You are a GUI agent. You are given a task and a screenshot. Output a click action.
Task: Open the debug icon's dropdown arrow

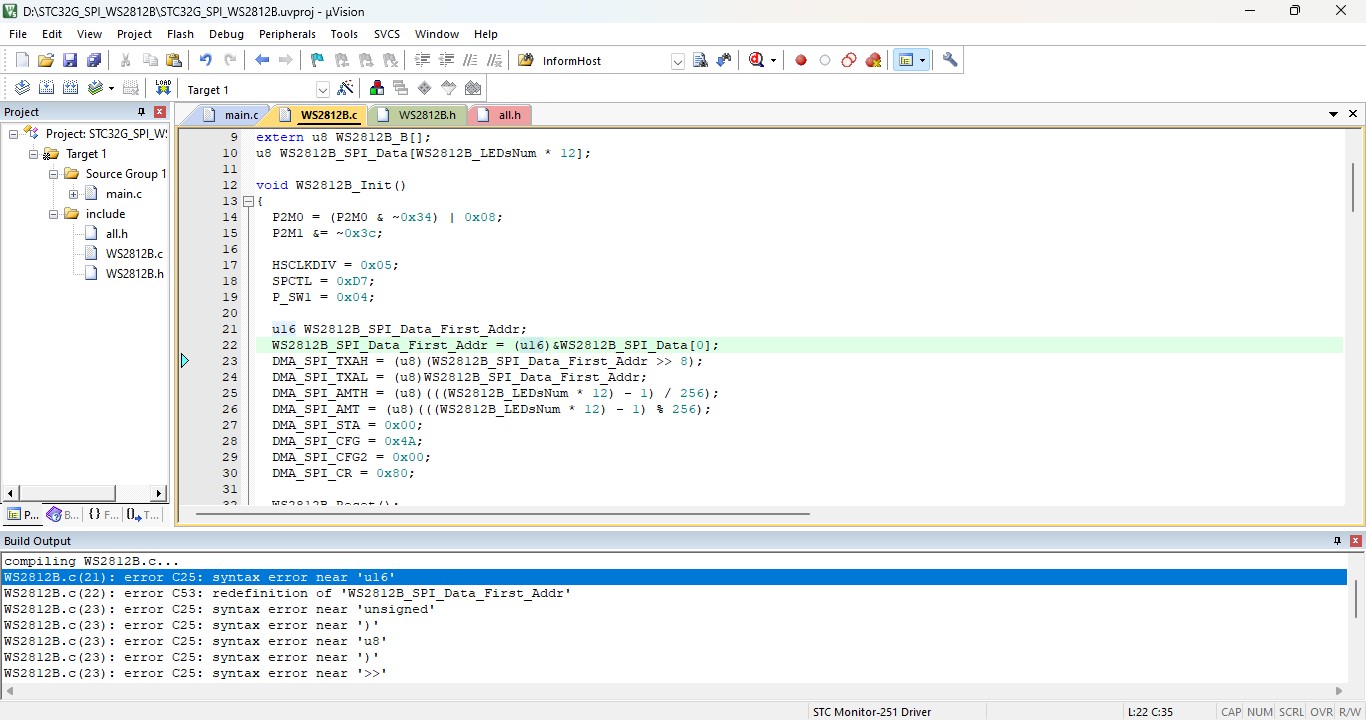point(773,60)
